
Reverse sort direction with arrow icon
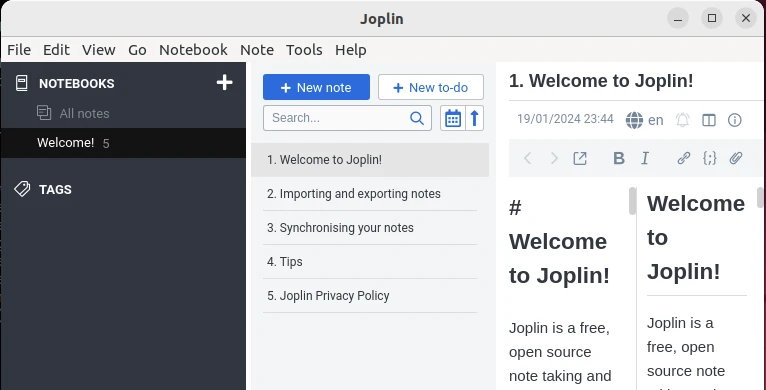click(x=474, y=118)
